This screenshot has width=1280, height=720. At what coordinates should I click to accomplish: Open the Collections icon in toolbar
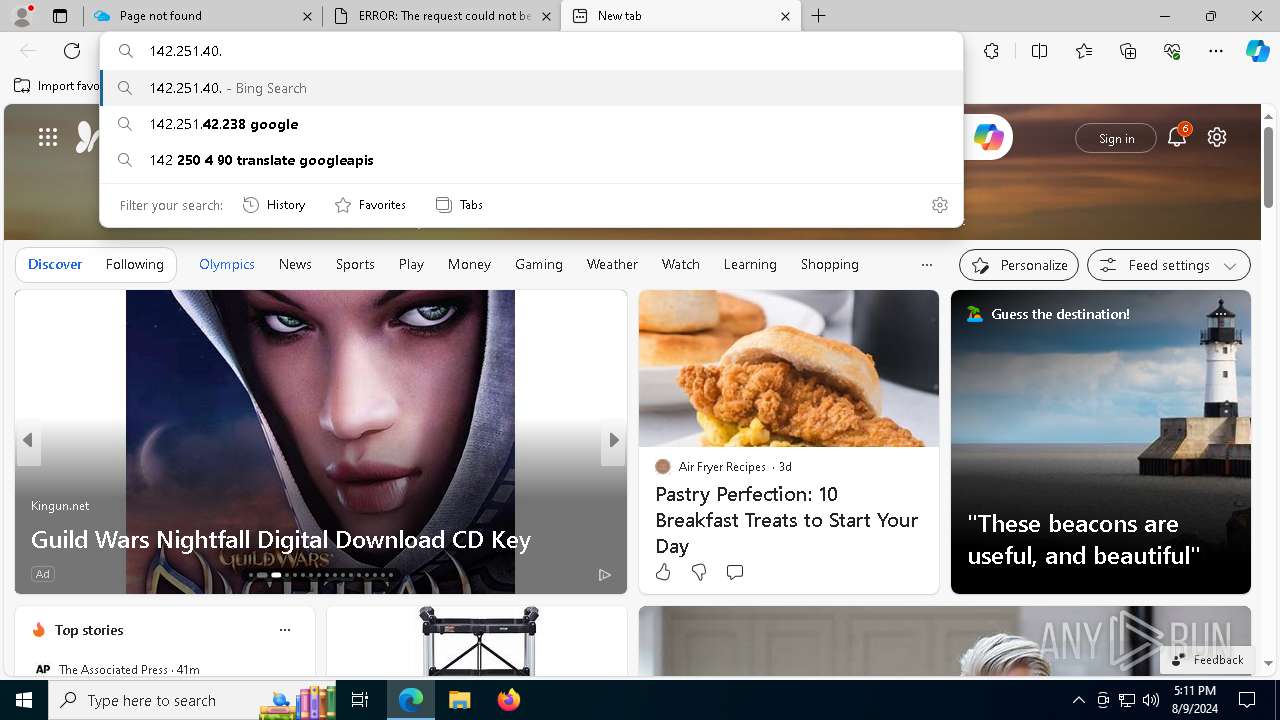pos(1128,51)
